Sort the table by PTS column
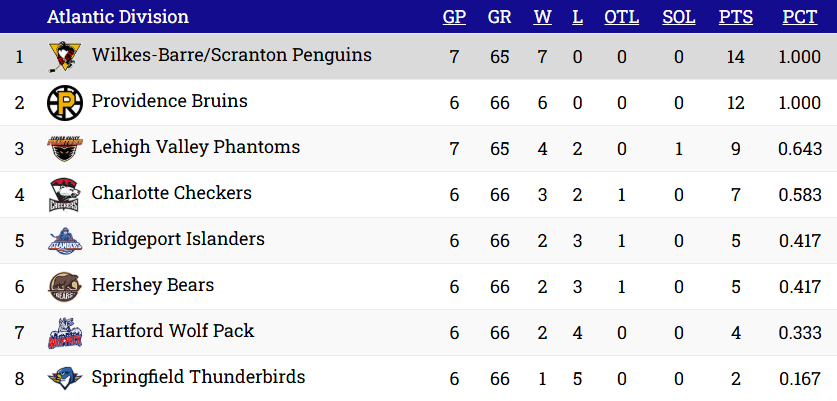837x401 pixels. click(736, 17)
